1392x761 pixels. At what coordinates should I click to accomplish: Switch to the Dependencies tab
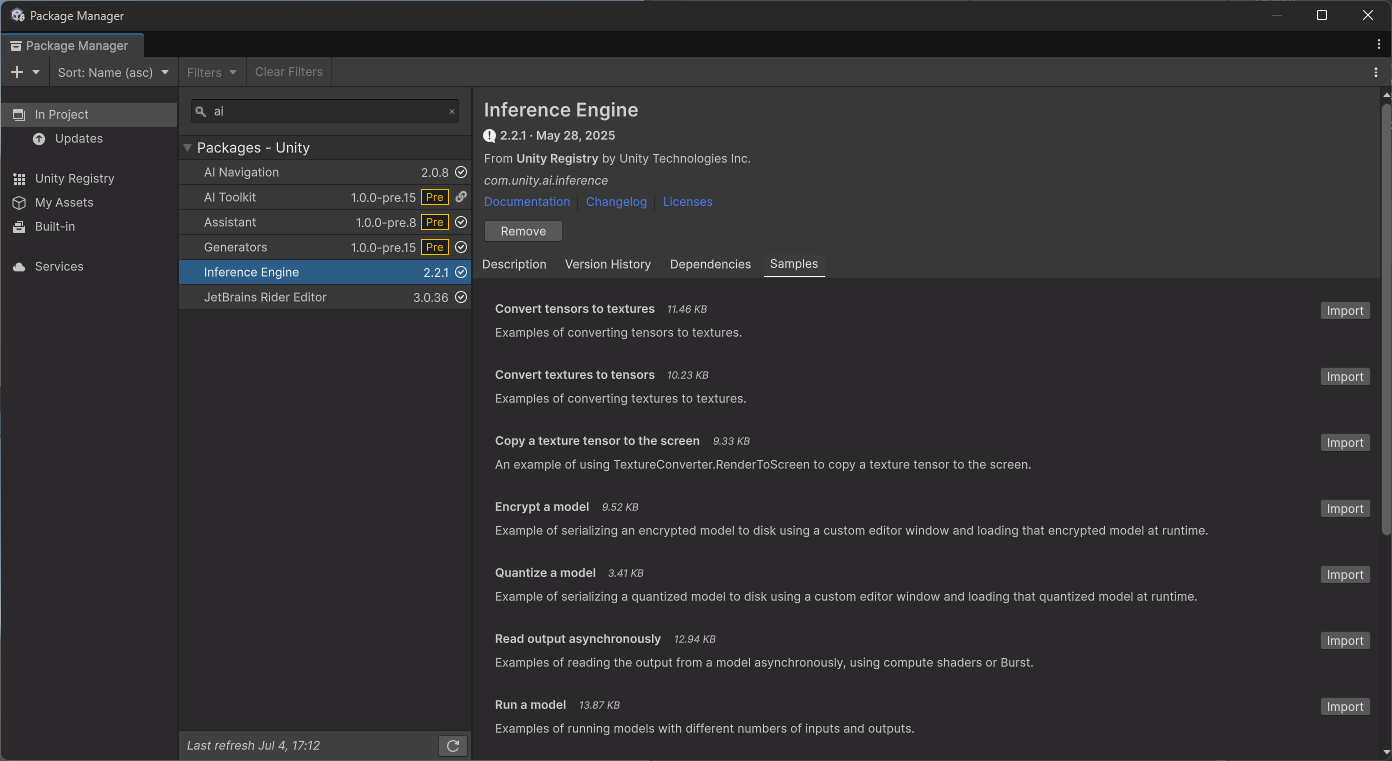point(710,264)
